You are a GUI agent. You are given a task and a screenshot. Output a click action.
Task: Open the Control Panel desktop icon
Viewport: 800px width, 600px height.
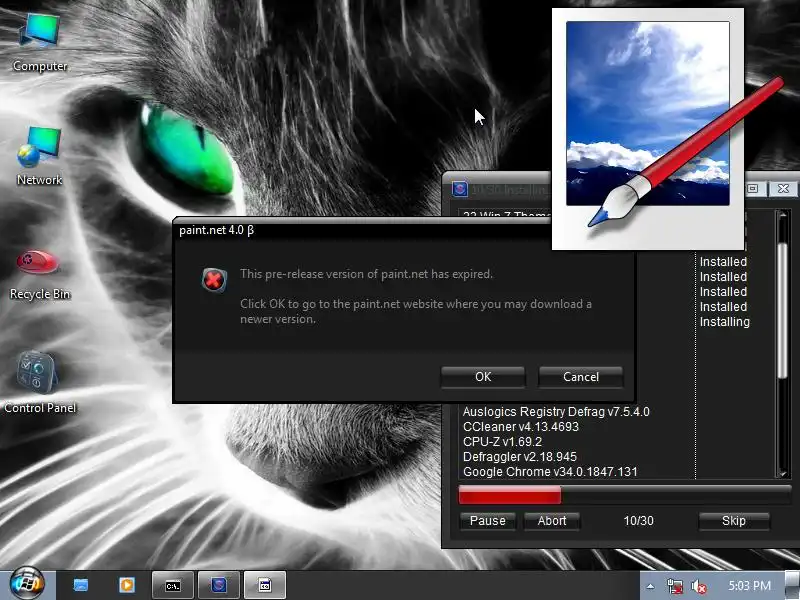click(x=40, y=382)
